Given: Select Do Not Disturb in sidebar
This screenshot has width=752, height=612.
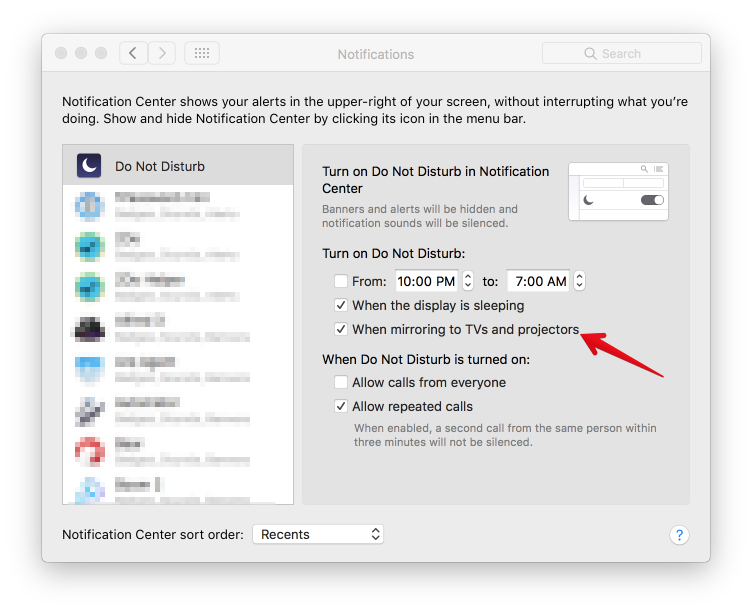Looking at the screenshot, I should pos(178,165).
